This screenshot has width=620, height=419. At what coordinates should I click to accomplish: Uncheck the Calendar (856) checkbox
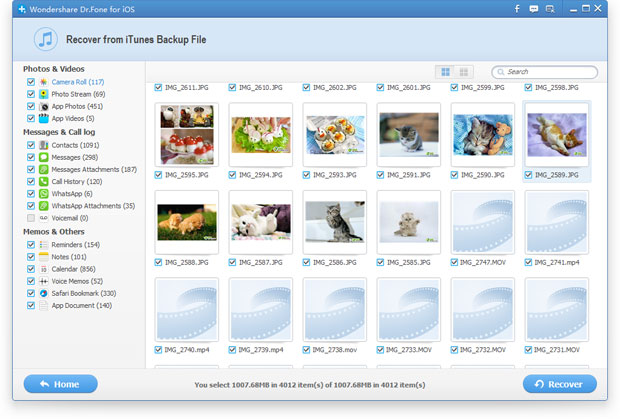31,269
